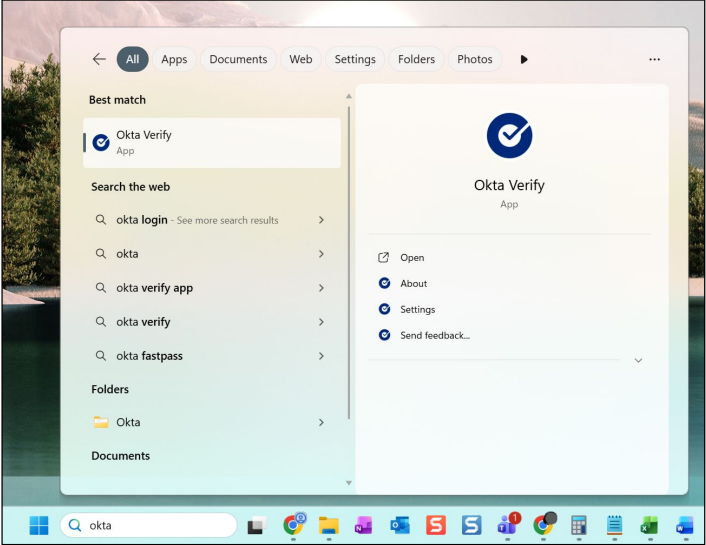Click the Windows Start button
This screenshot has width=706, height=545.
[x=38, y=525]
